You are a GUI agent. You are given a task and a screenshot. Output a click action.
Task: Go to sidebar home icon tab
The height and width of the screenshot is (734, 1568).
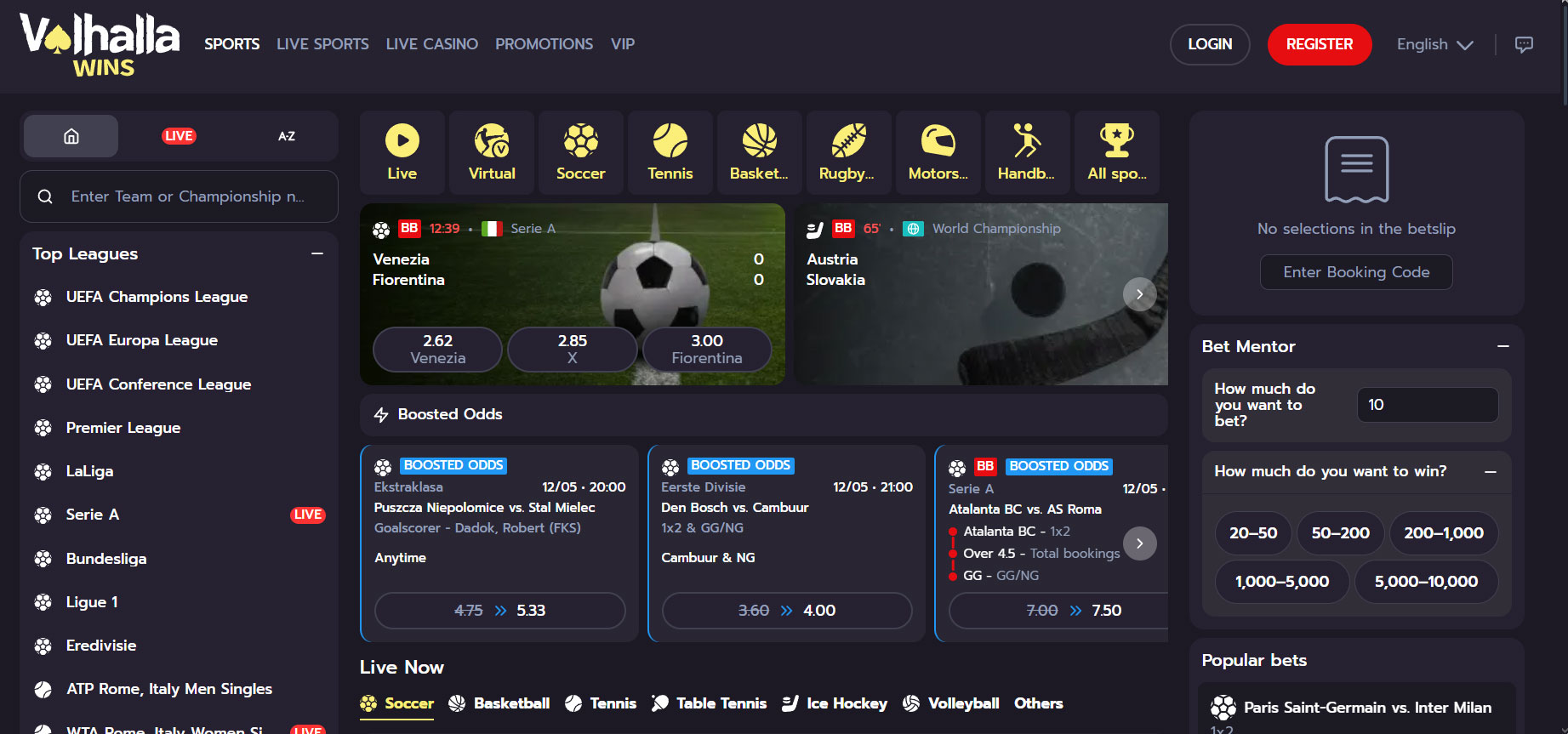[x=71, y=136]
